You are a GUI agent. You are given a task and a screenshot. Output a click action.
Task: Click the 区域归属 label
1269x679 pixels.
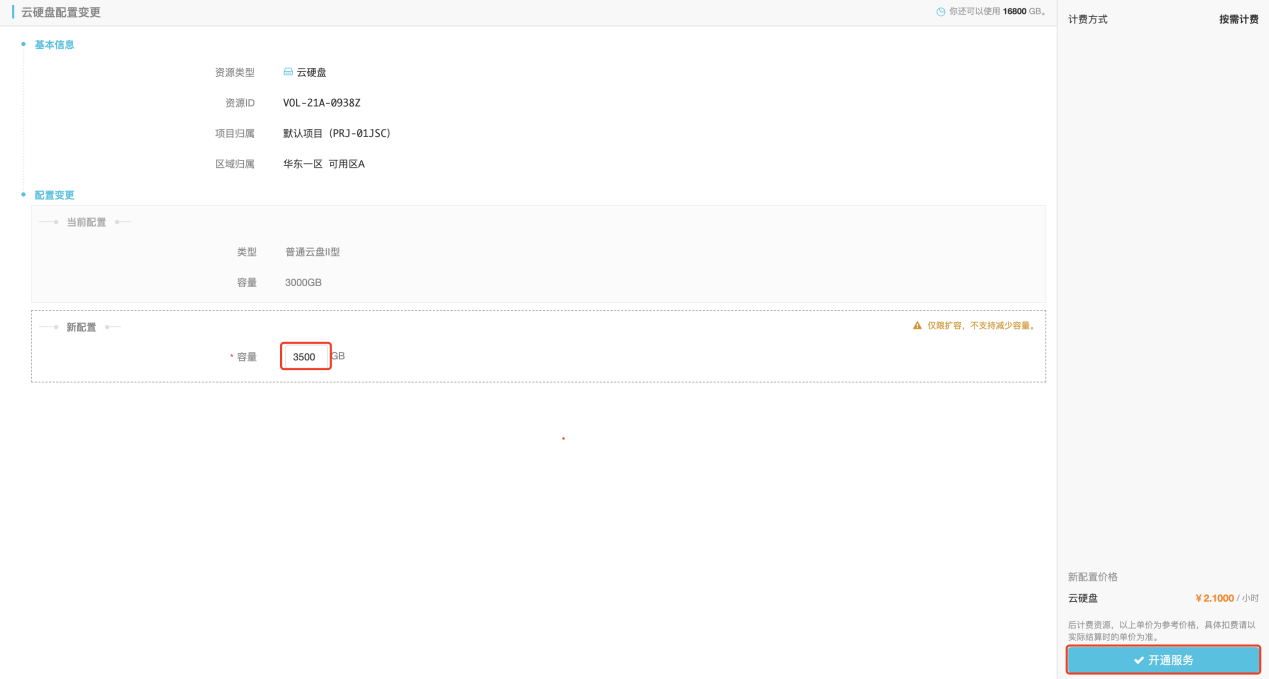pyautogui.click(x=235, y=164)
